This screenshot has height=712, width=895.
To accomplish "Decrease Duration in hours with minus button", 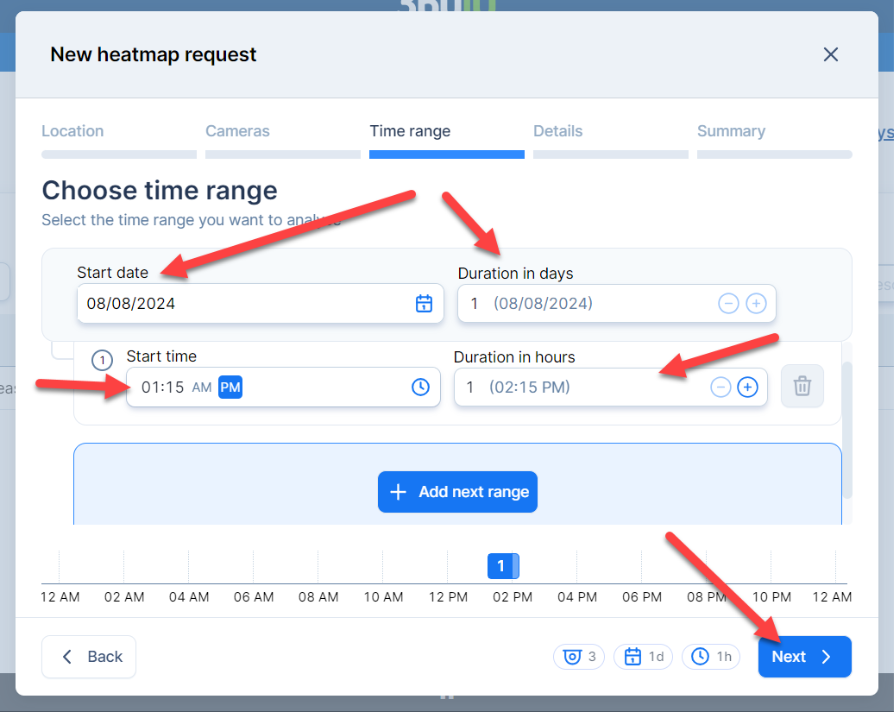I will coord(720,387).
